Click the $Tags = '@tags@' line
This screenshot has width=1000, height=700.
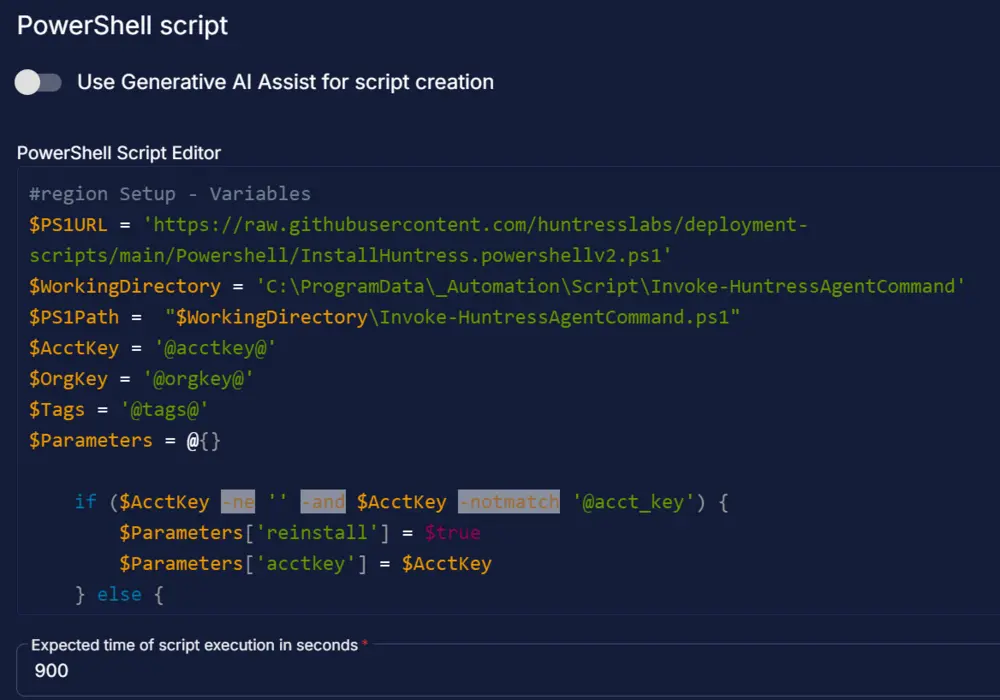click(119, 409)
